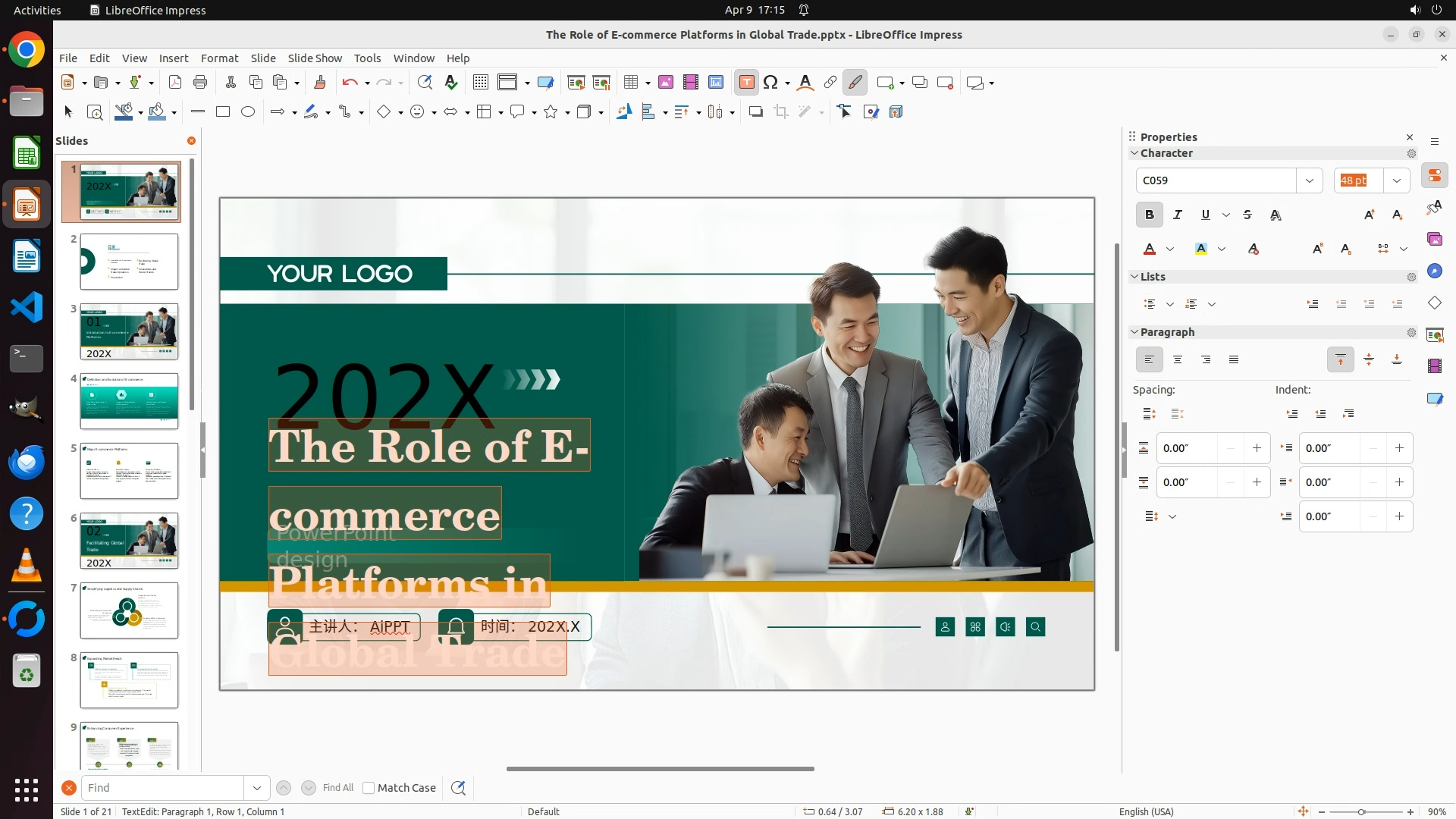Click the Find All button
Viewport: 1456px width, 819px height.
click(x=337, y=788)
